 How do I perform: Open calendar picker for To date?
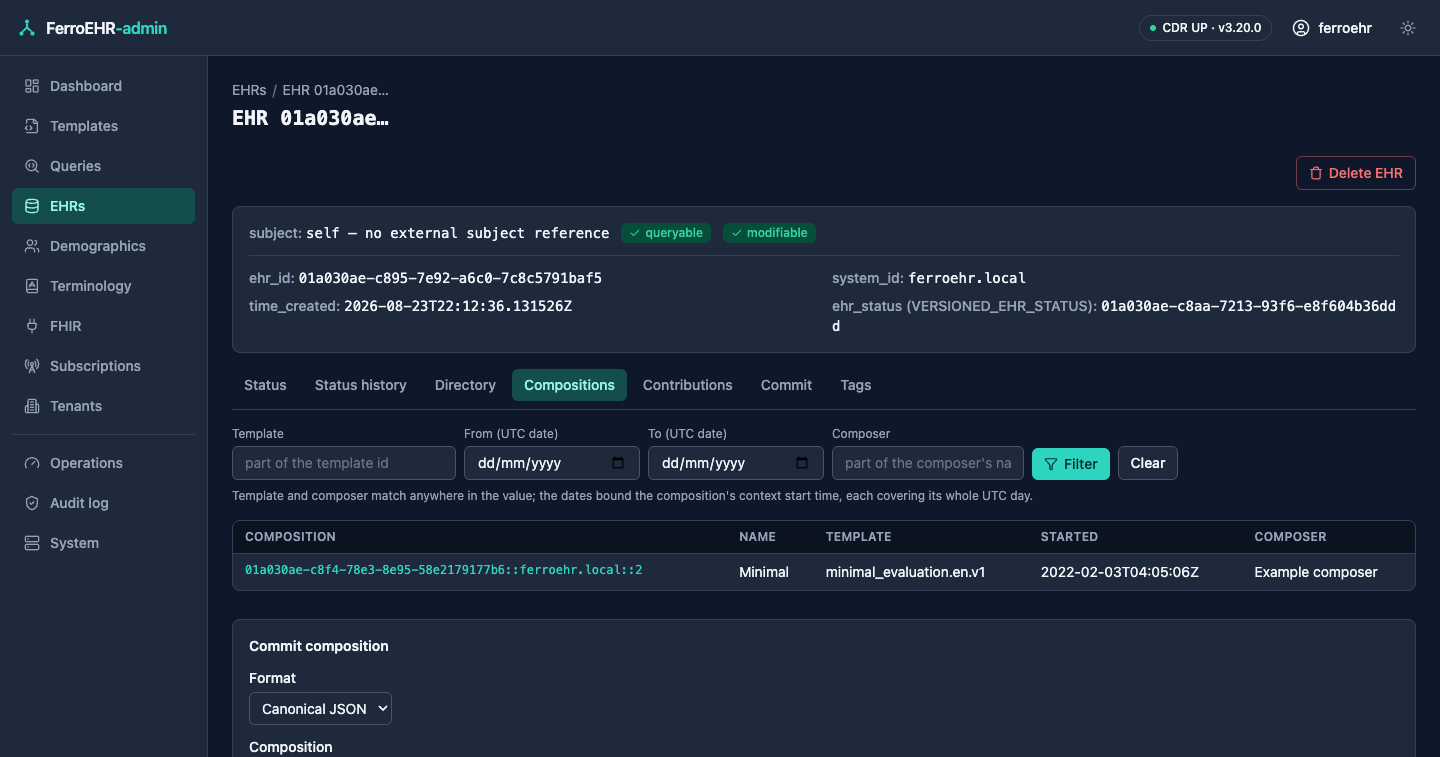point(802,463)
